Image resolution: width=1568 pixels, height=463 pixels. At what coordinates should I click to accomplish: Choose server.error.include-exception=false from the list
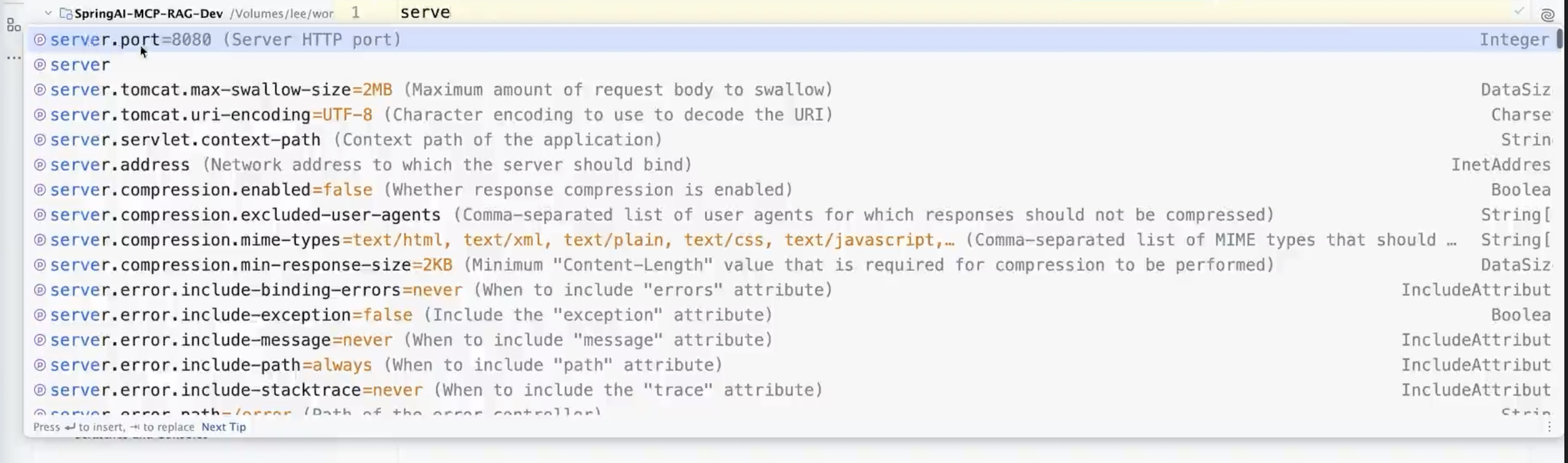tap(231, 315)
